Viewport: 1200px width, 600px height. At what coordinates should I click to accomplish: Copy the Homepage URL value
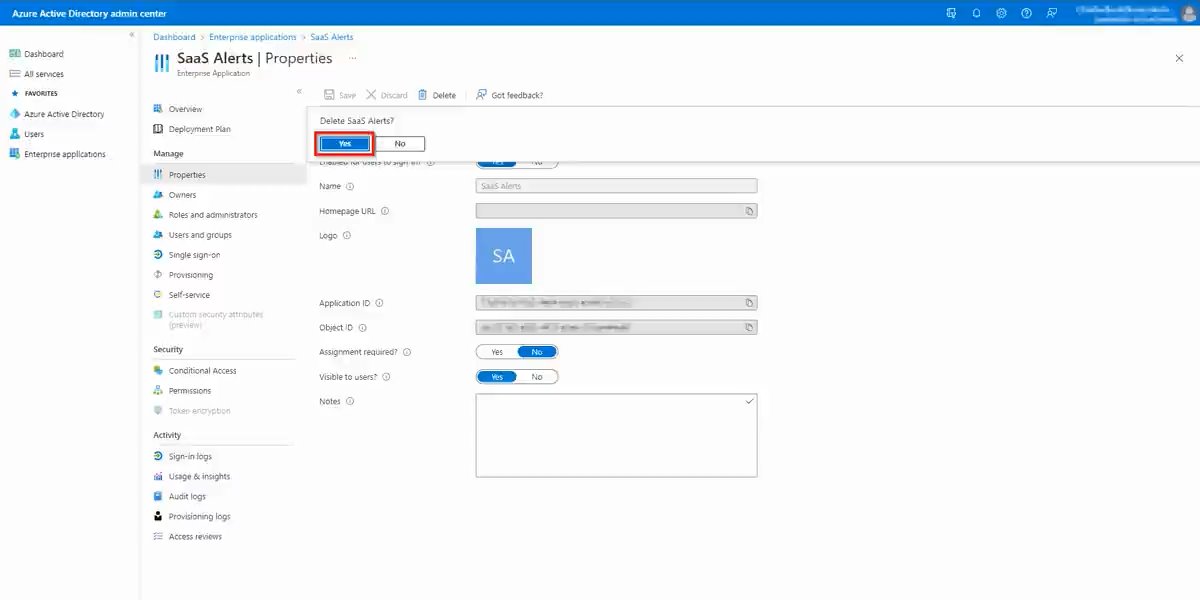pos(748,211)
